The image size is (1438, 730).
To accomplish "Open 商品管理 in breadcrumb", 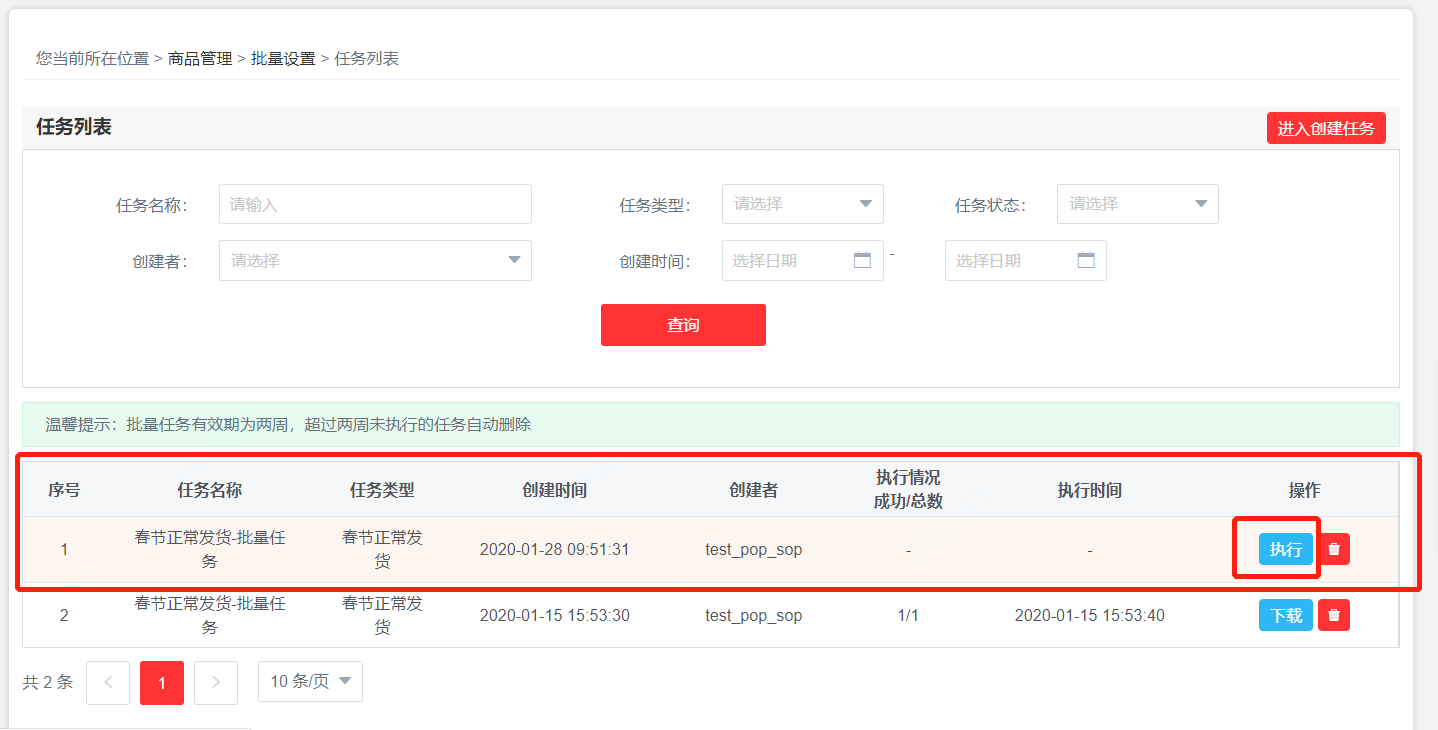I will (x=200, y=59).
